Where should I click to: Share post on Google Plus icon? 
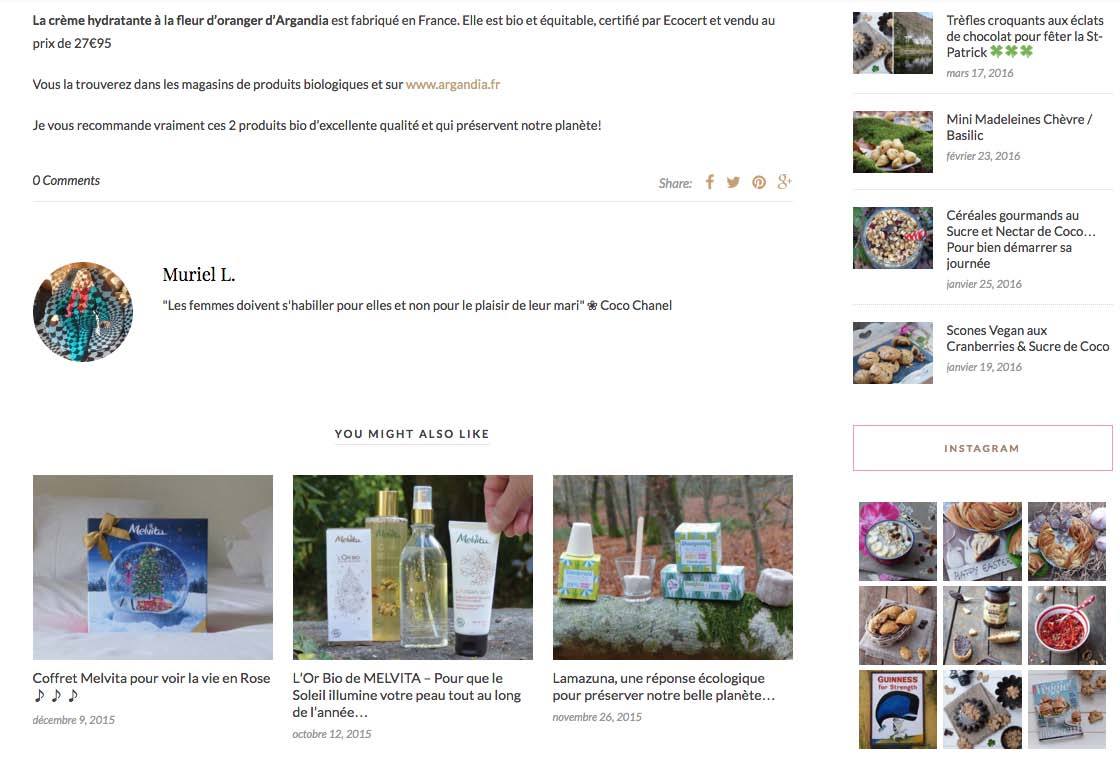pyautogui.click(x=784, y=181)
